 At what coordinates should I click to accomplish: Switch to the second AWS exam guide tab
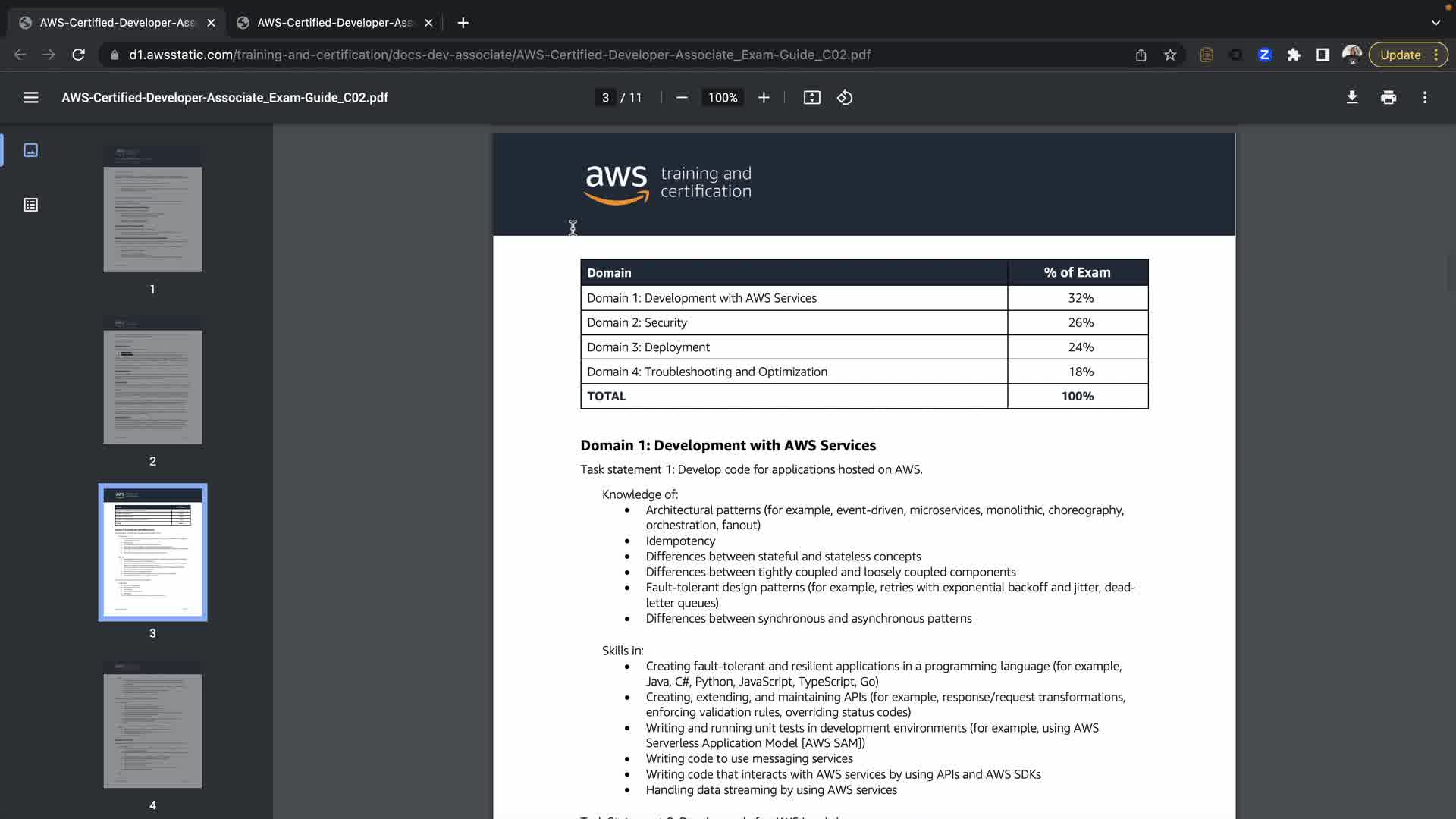334,23
